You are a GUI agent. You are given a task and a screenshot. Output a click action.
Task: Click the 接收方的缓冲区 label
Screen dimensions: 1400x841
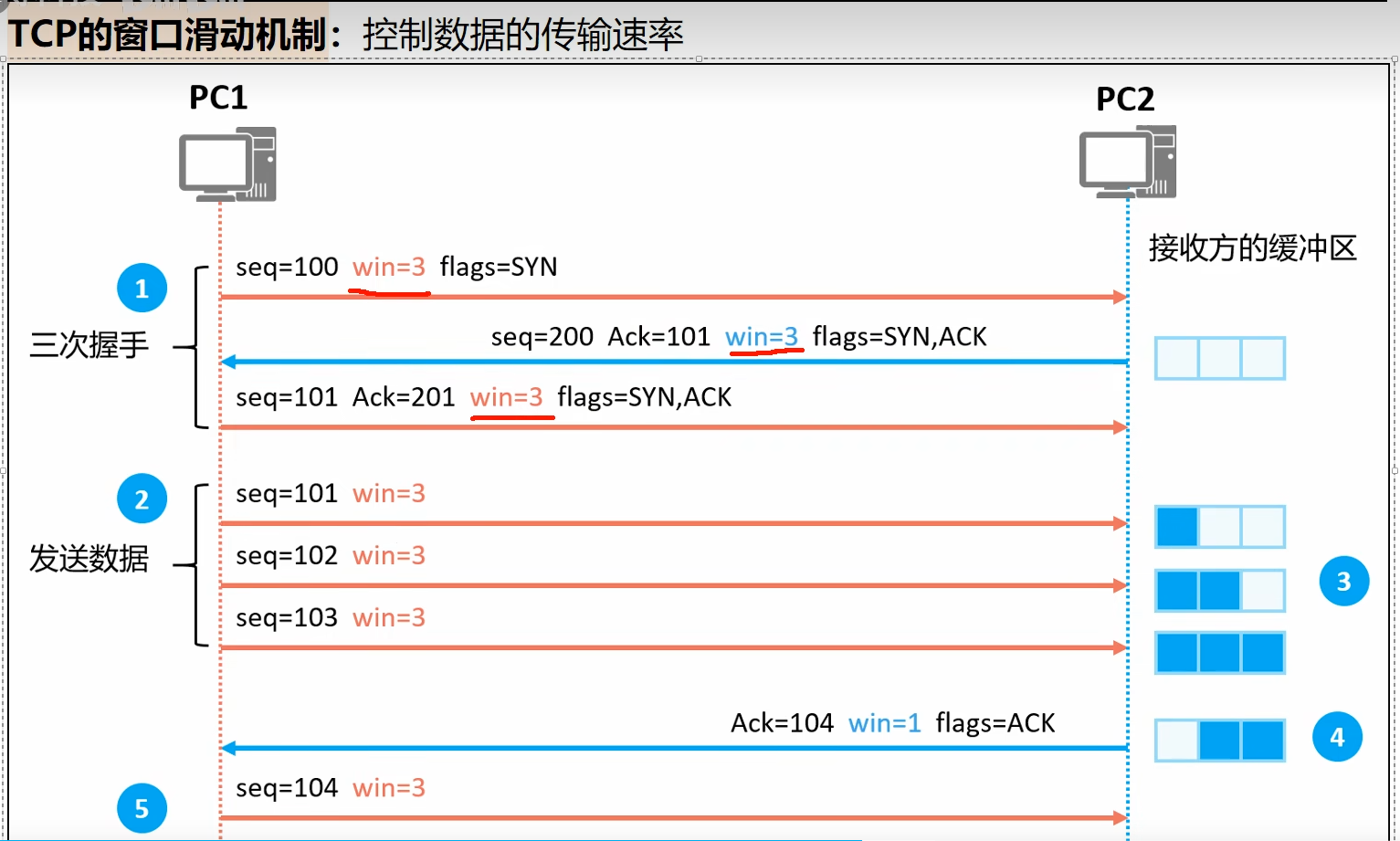click(x=1252, y=247)
